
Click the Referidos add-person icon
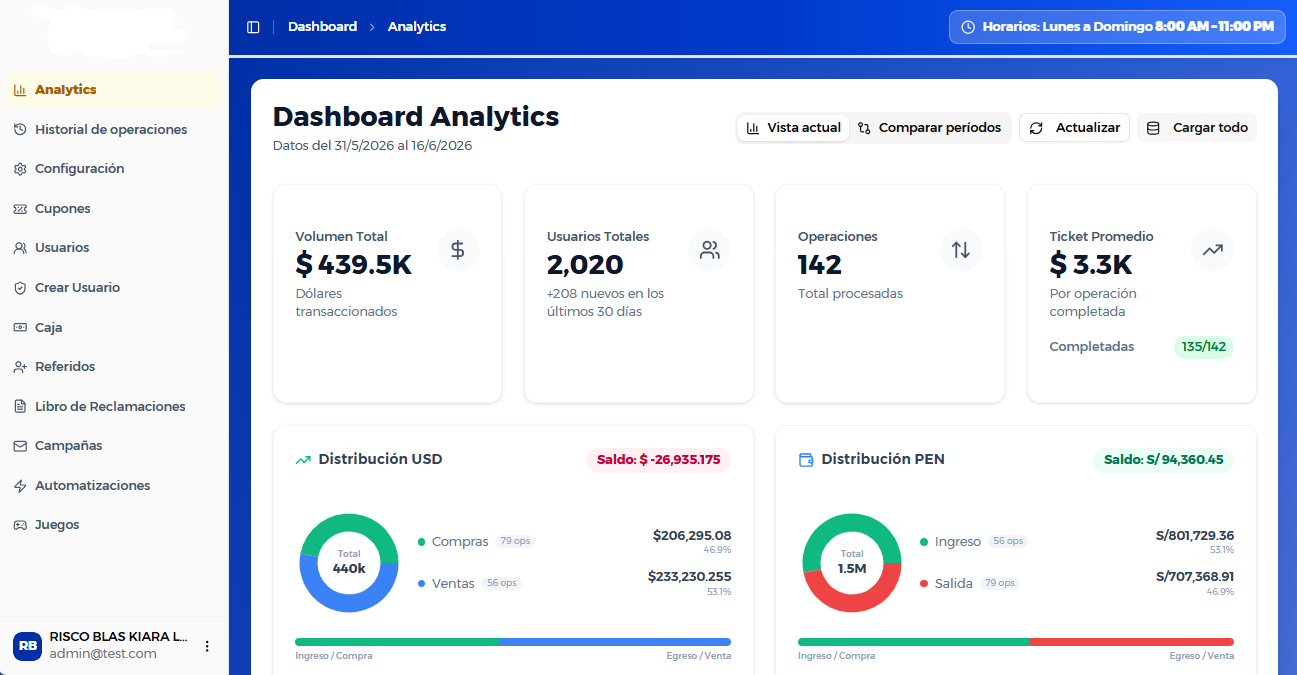(x=20, y=367)
